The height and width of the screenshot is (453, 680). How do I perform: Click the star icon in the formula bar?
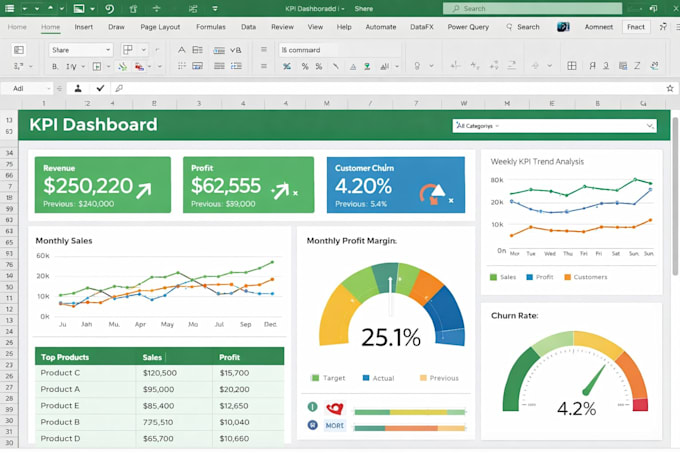pos(670,88)
